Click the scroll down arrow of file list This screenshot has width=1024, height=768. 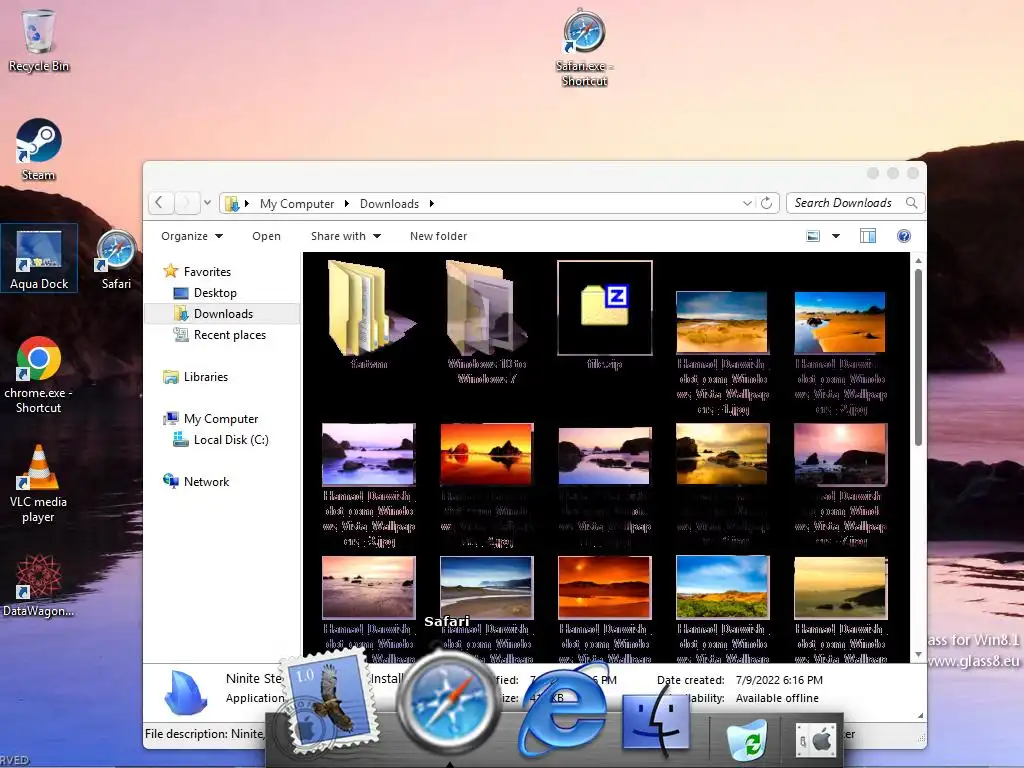918,654
